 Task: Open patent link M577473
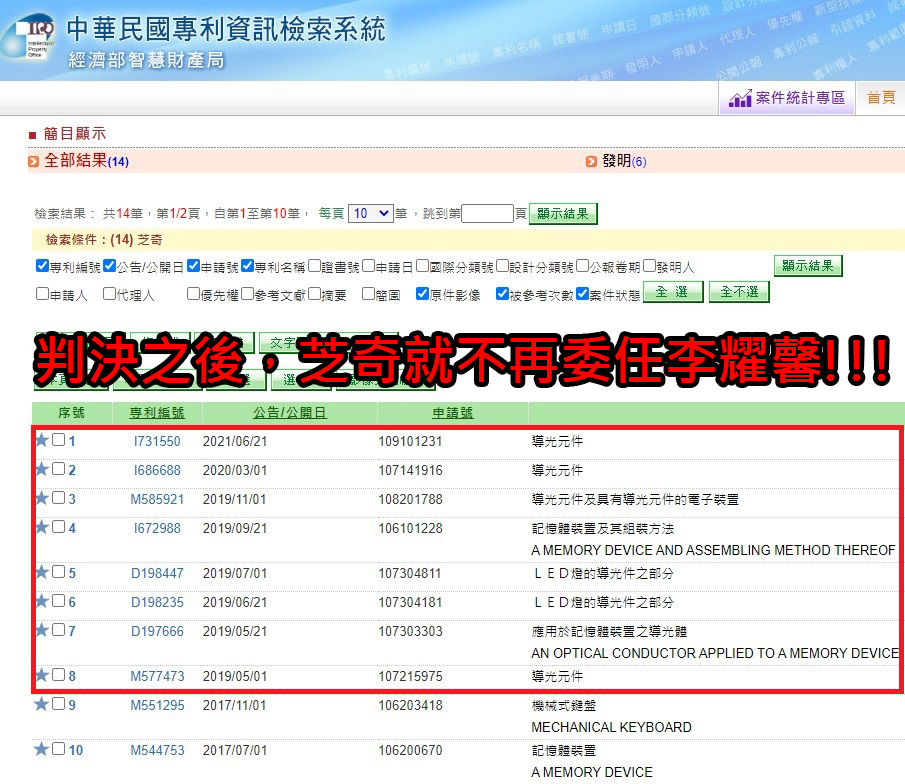(157, 676)
